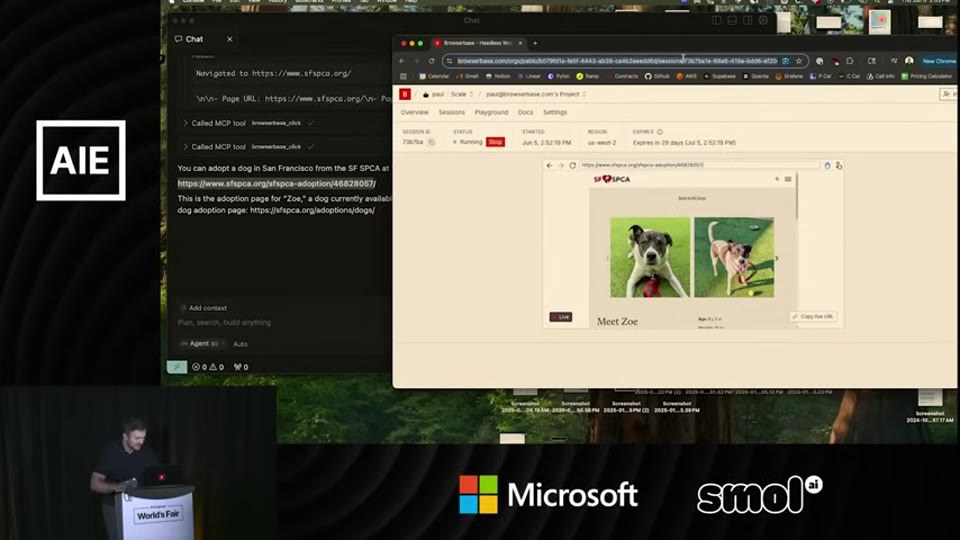960x540 pixels.
Task: Click the search icon on SF SPCA page
Action: [x=777, y=179]
